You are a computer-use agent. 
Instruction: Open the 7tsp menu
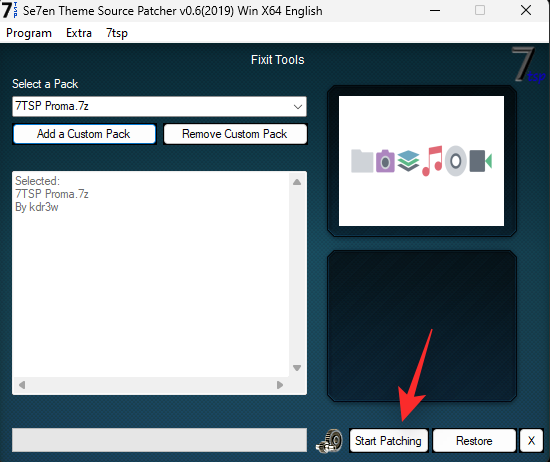(117, 33)
